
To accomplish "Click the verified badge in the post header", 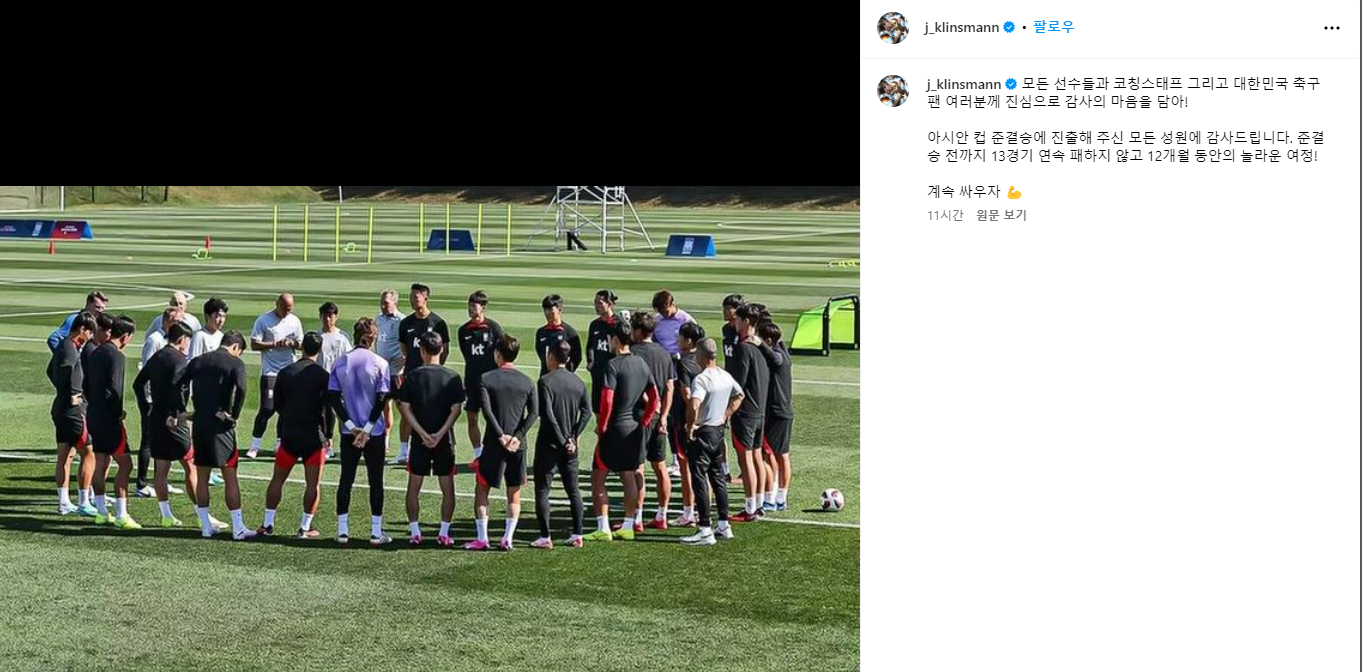I will point(1009,28).
